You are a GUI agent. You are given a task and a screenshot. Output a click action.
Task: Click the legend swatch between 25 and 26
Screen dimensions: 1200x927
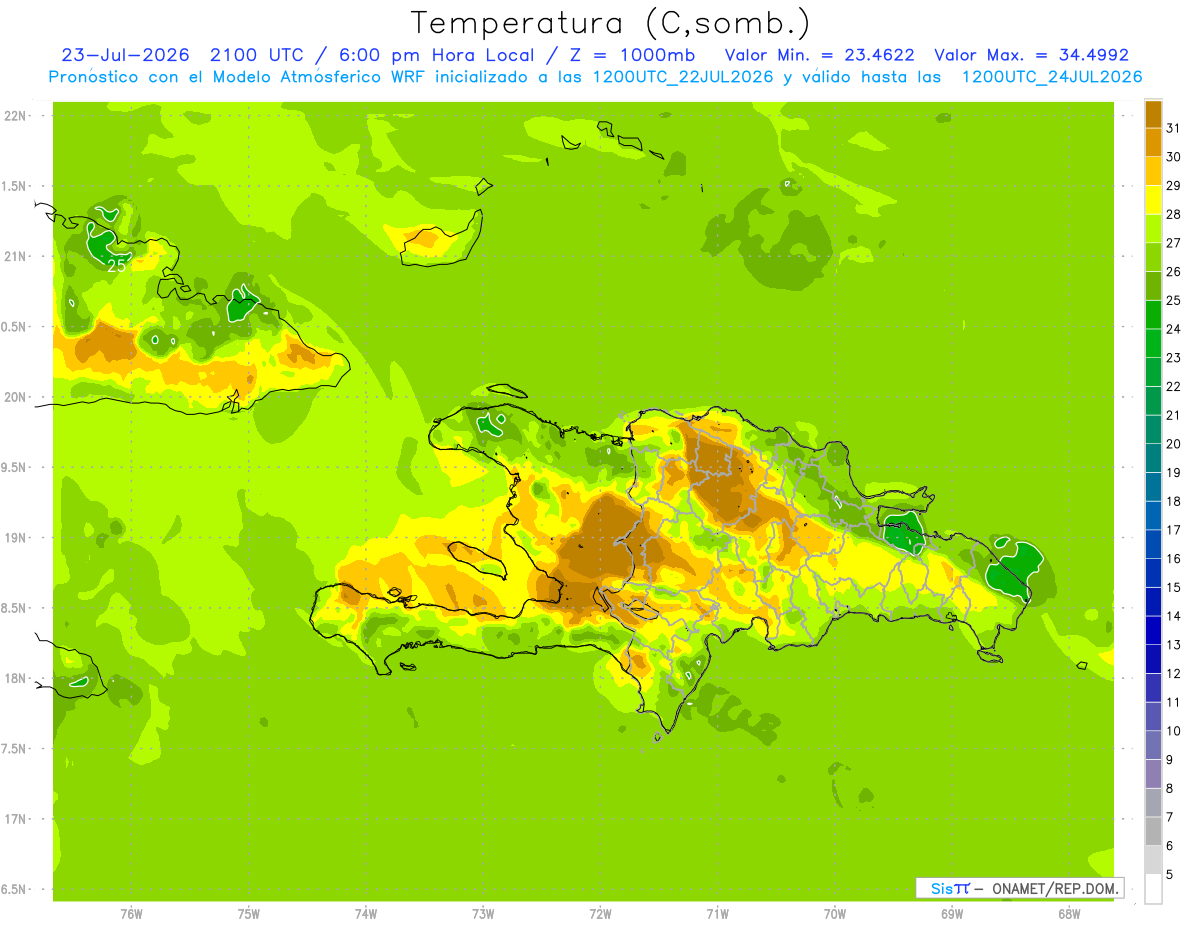click(1153, 287)
